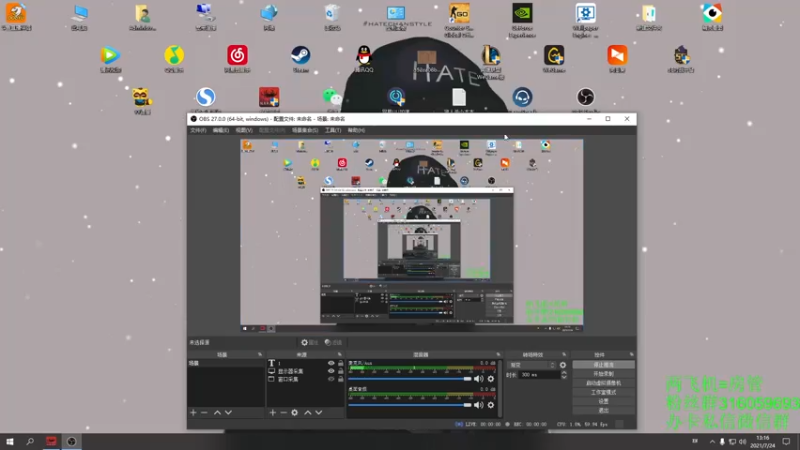Pop out the sources dock
The width and height of the screenshot is (800, 450).
pos(340,354)
